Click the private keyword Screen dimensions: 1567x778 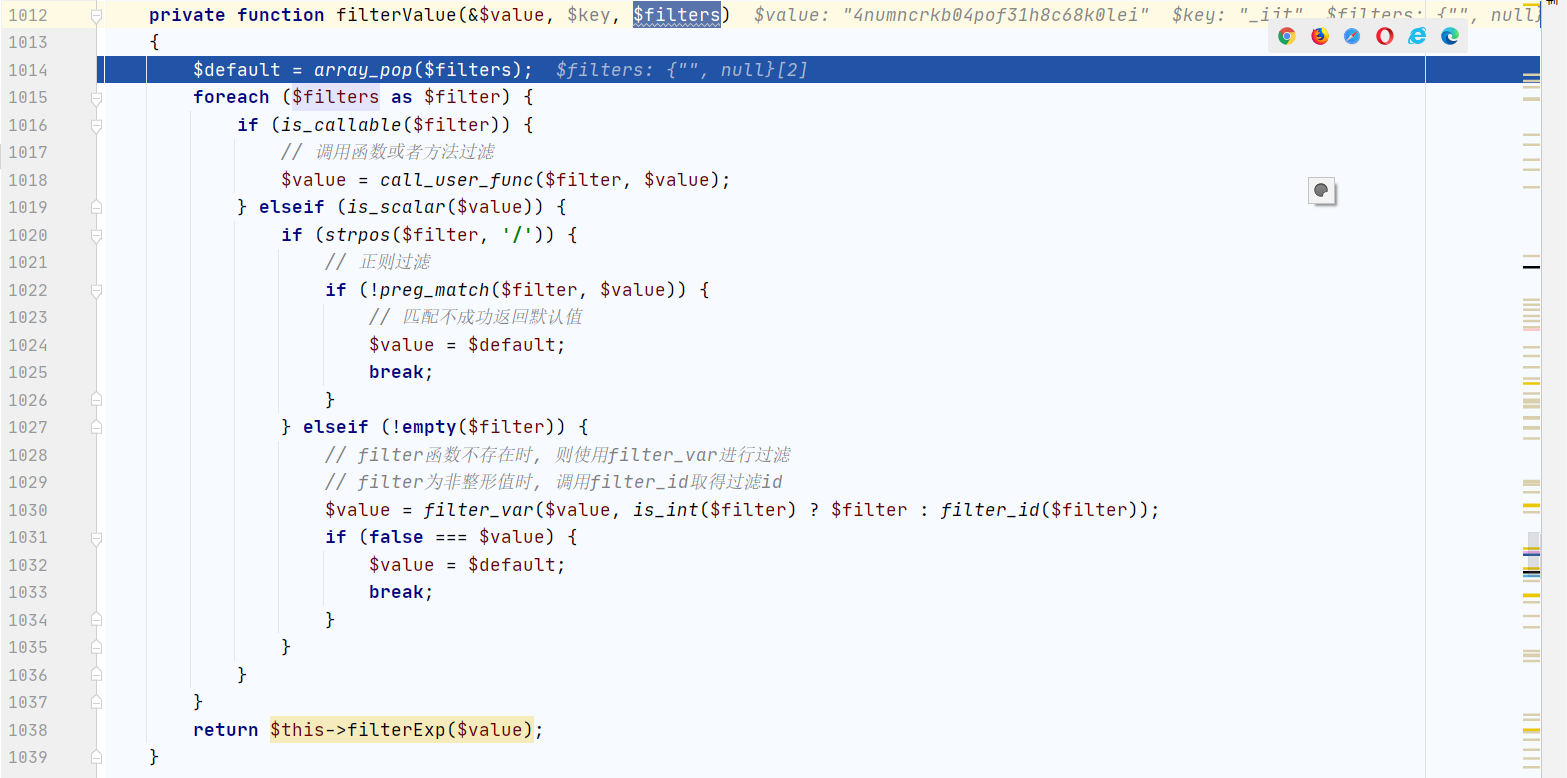point(188,15)
